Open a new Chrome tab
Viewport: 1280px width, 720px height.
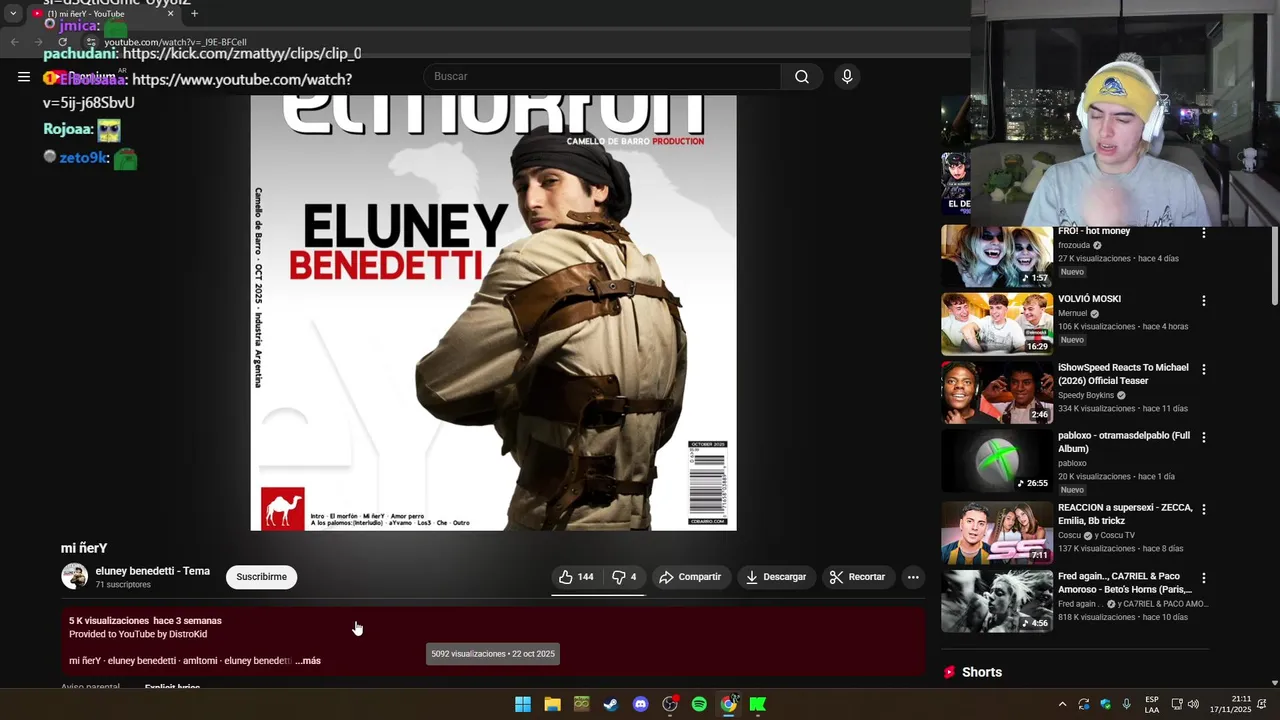pyautogui.click(x=194, y=14)
